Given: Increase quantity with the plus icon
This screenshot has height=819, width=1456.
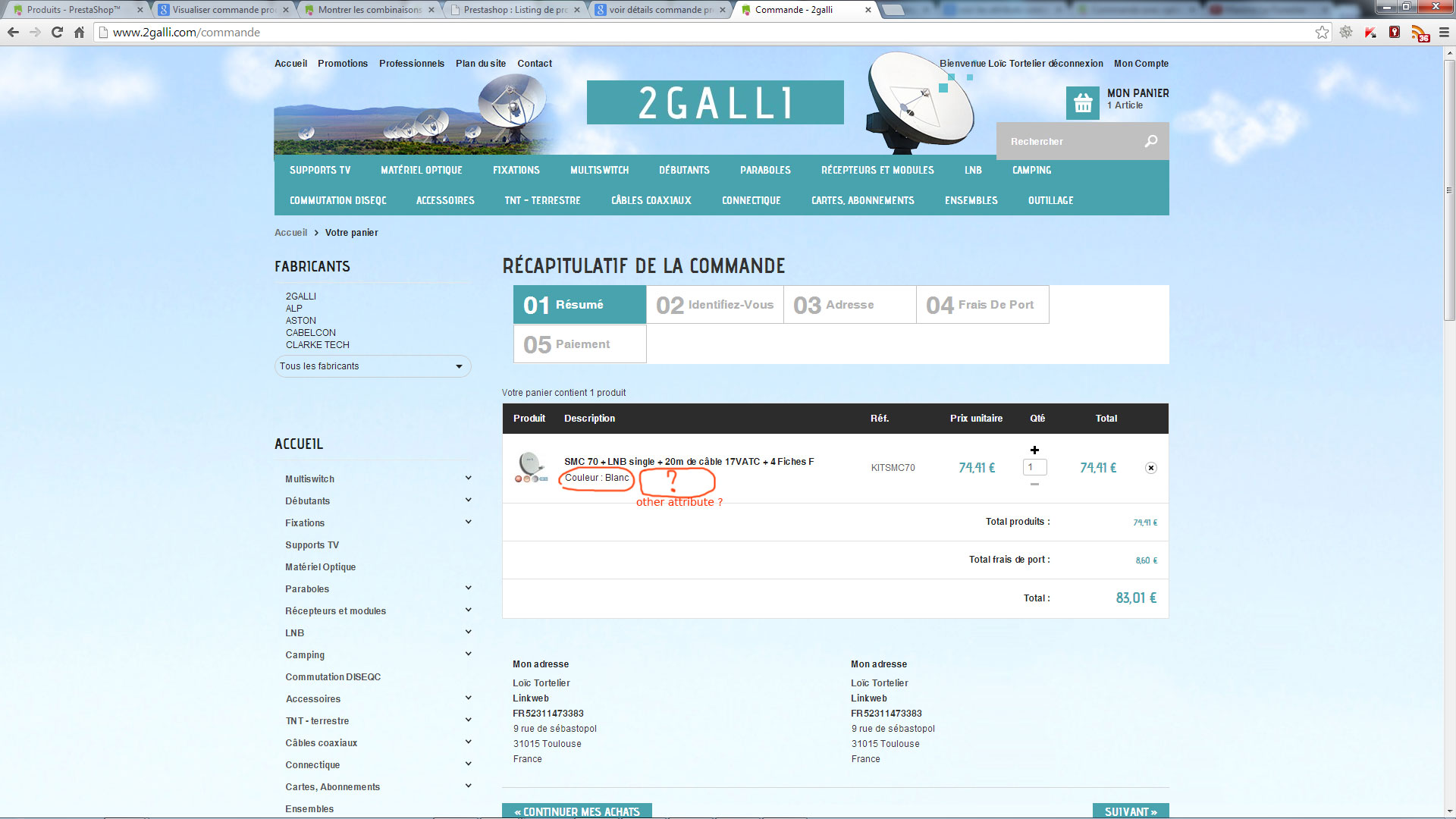Looking at the screenshot, I should click(x=1034, y=450).
